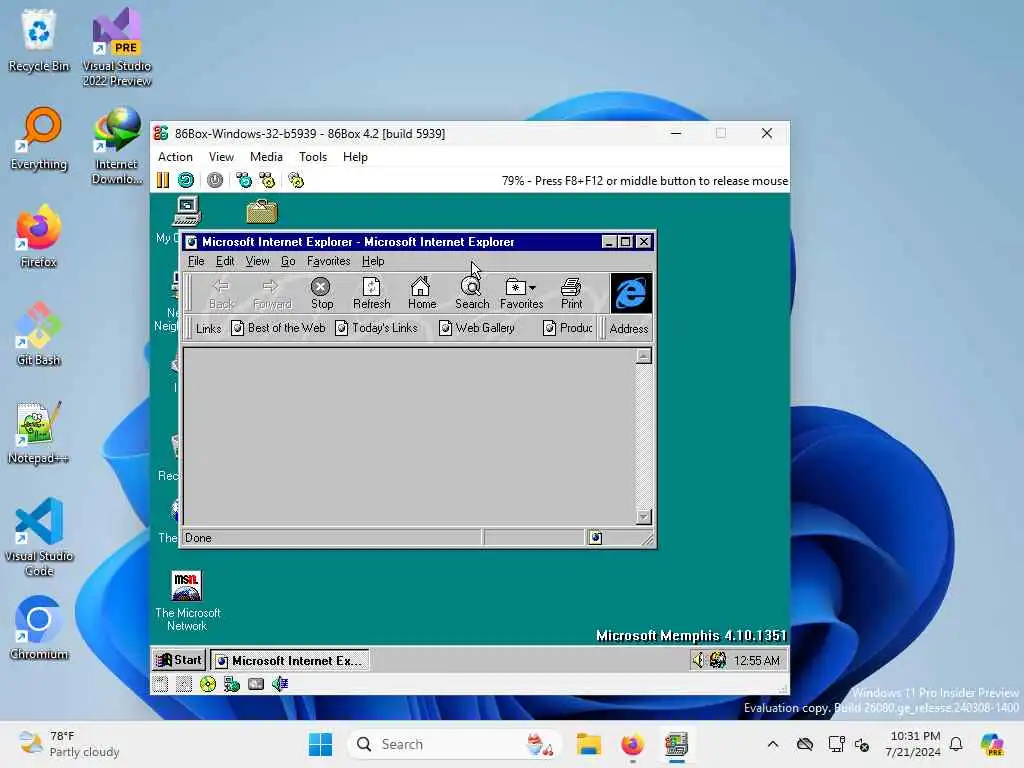Click the Stop button in Internet Explorer
This screenshot has height=768, width=1024.
[x=321, y=293]
